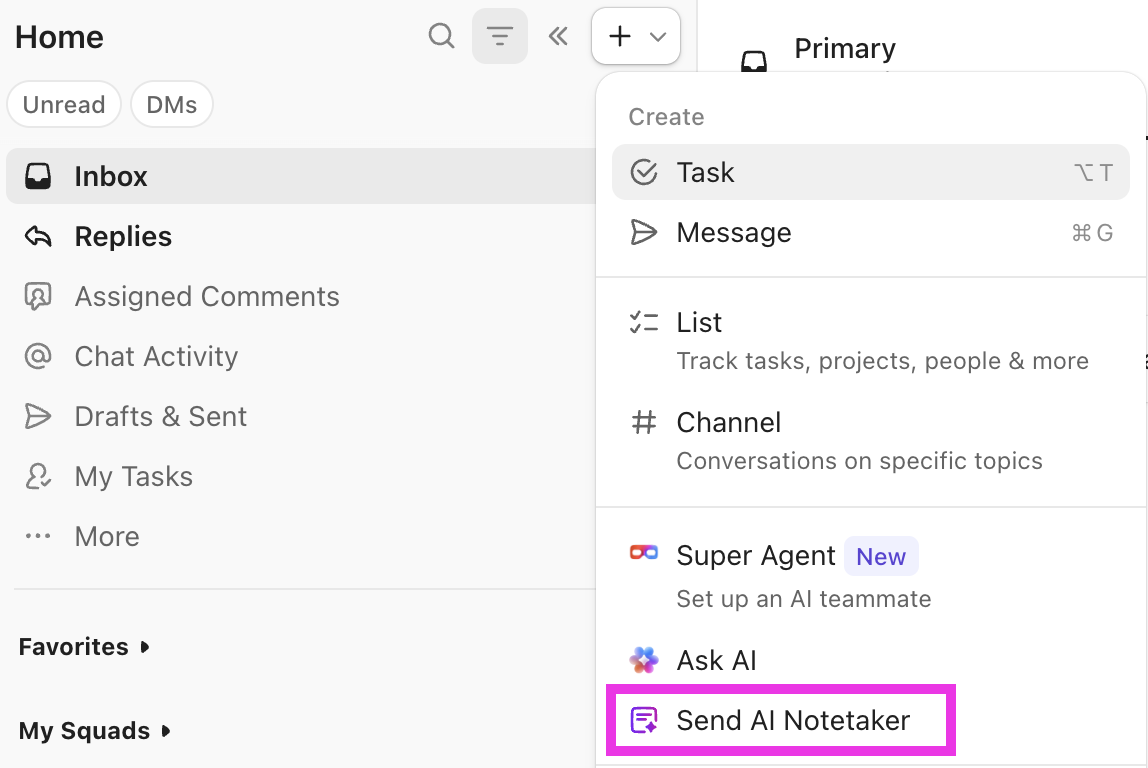Click Send AI Notetaker option
The height and width of the screenshot is (768, 1148).
[794, 719]
